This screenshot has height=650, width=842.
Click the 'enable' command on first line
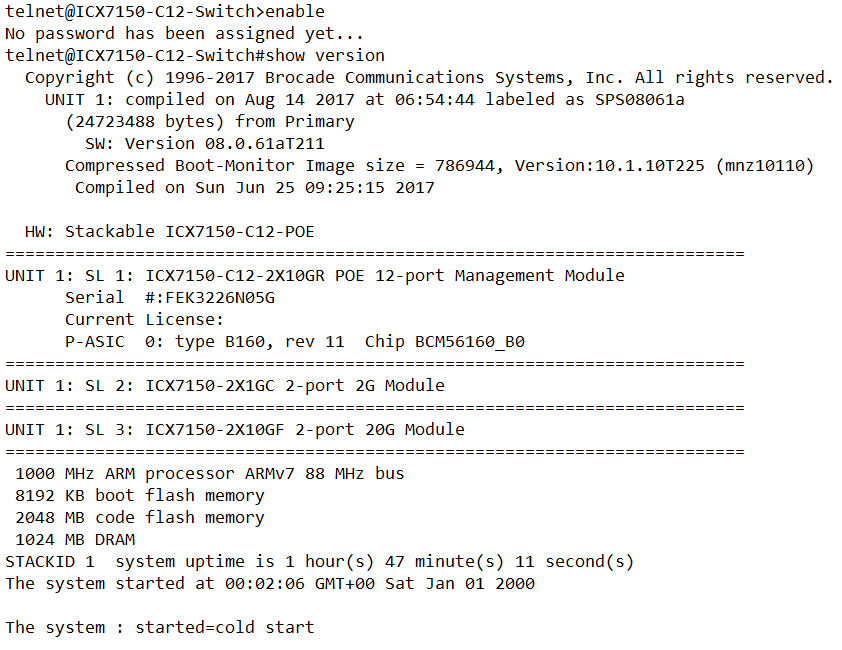(x=295, y=12)
